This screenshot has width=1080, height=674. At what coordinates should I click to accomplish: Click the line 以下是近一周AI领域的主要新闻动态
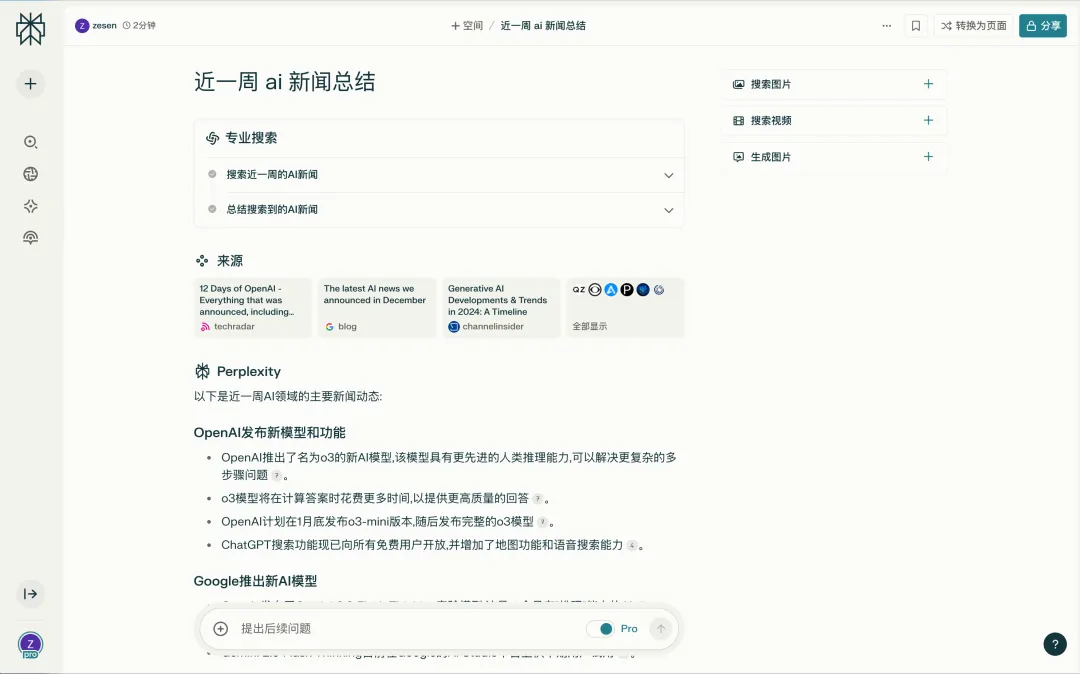pyautogui.click(x=288, y=397)
